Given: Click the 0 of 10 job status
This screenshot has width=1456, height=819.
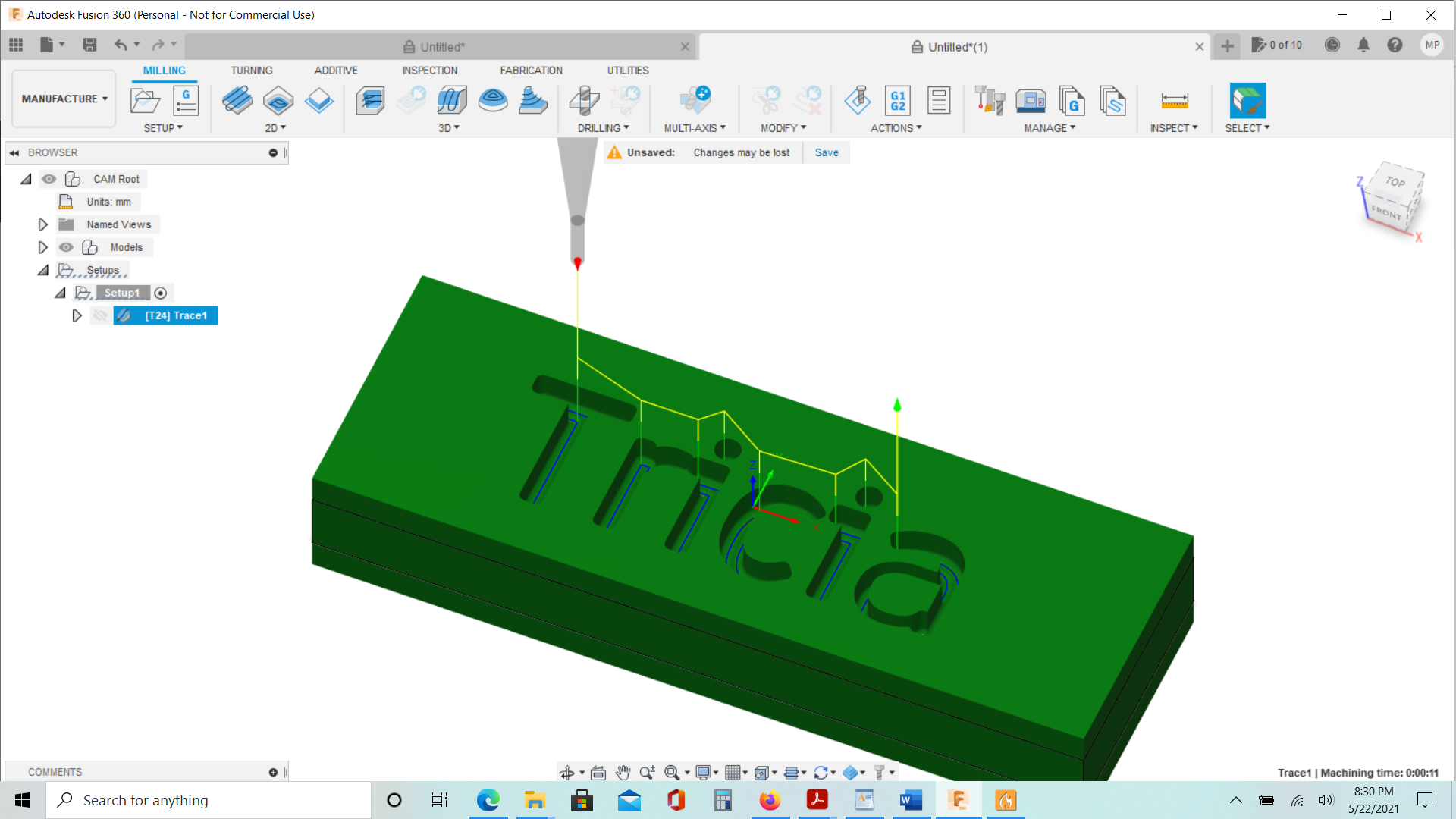Looking at the screenshot, I should pos(1277,45).
